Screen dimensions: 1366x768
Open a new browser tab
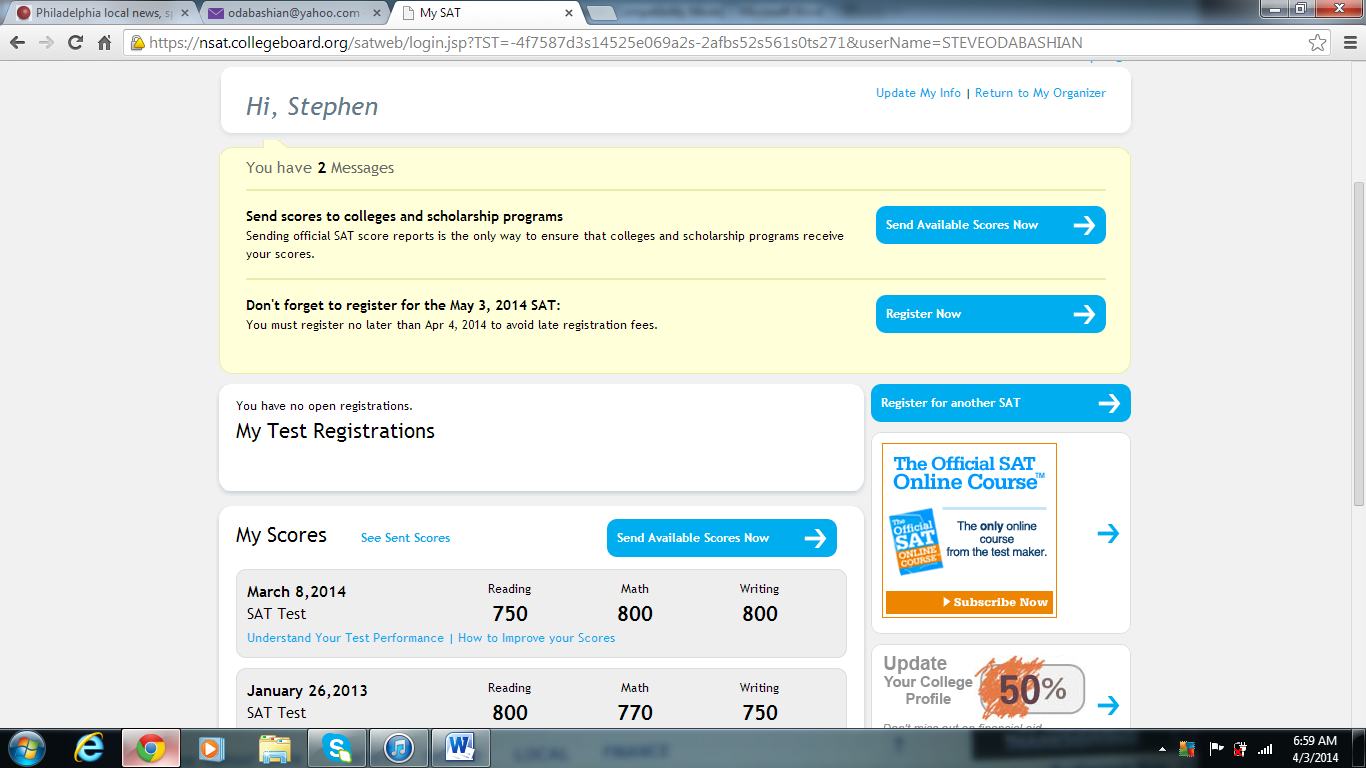point(601,13)
